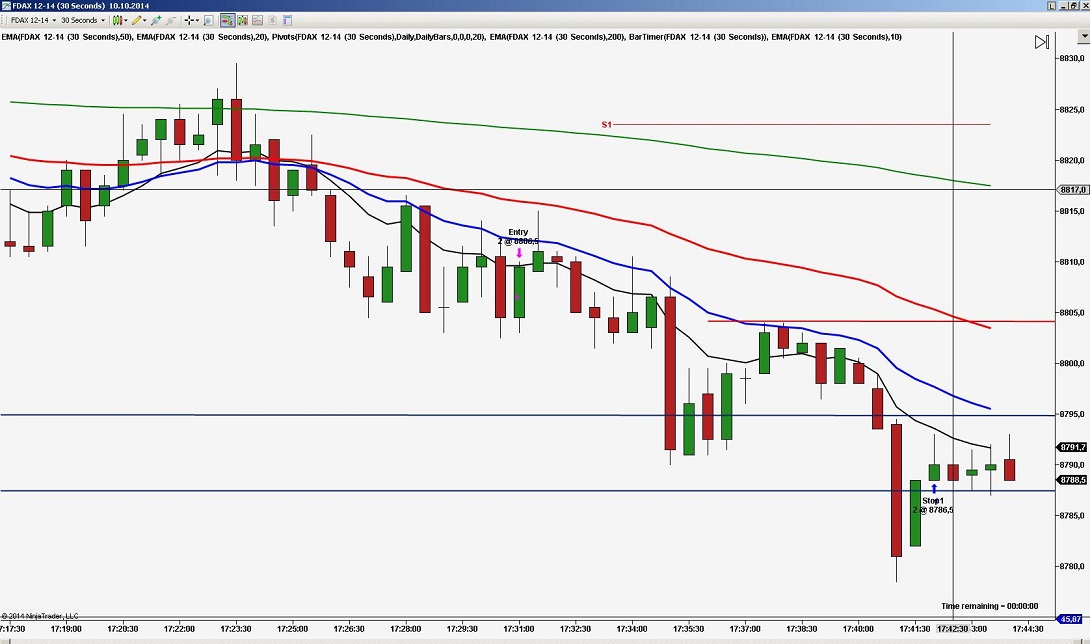The height and width of the screenshot is (644, 1090).
Task: Click the Entry 2 @ 8808.5 marker label
Action: click(x=517, y=236)
